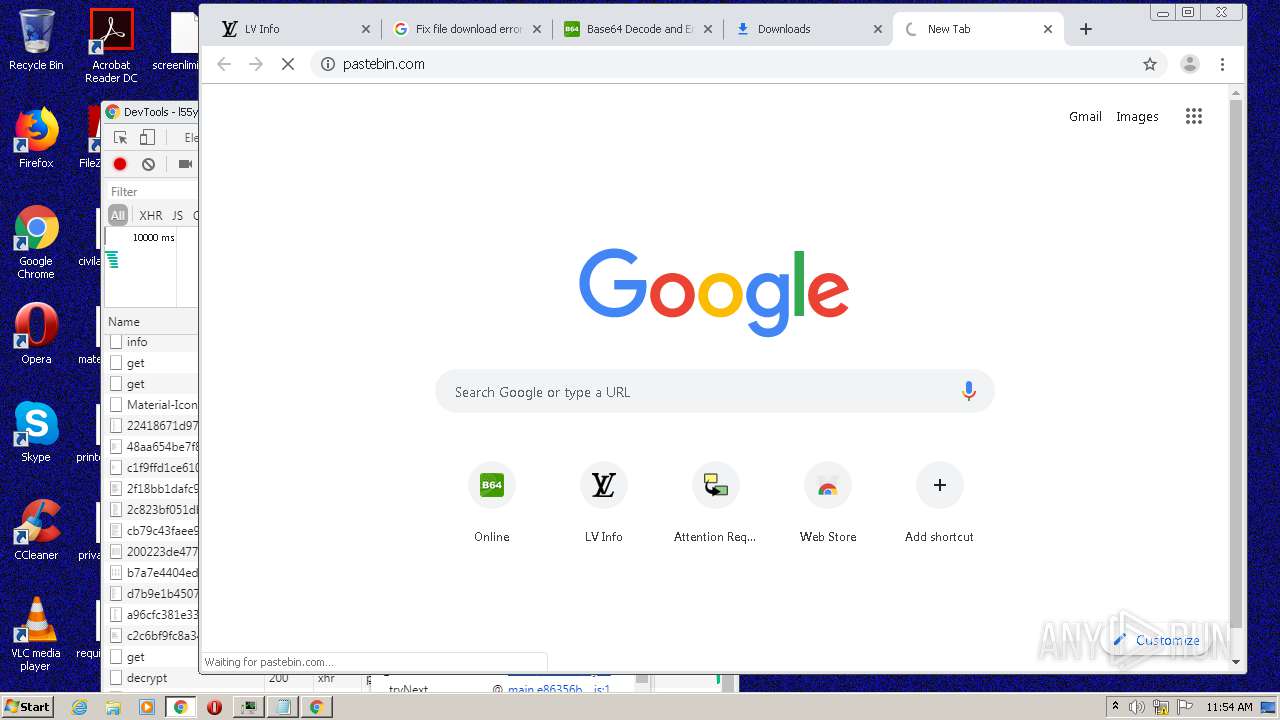Image resolution: width=1280 pixels, height=720 pixels.
Task: Close the LV Info tab
Action: coord(366,29)
